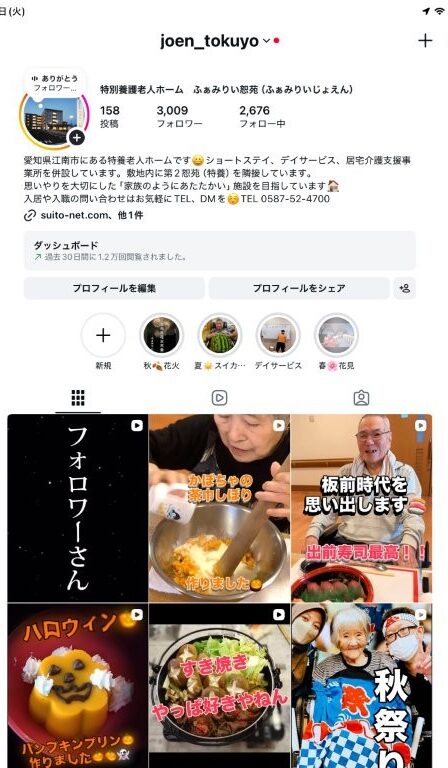Open the discover people icon button
Image resolution: width=448 pixels, height=768 pixels.
[404, 288]
